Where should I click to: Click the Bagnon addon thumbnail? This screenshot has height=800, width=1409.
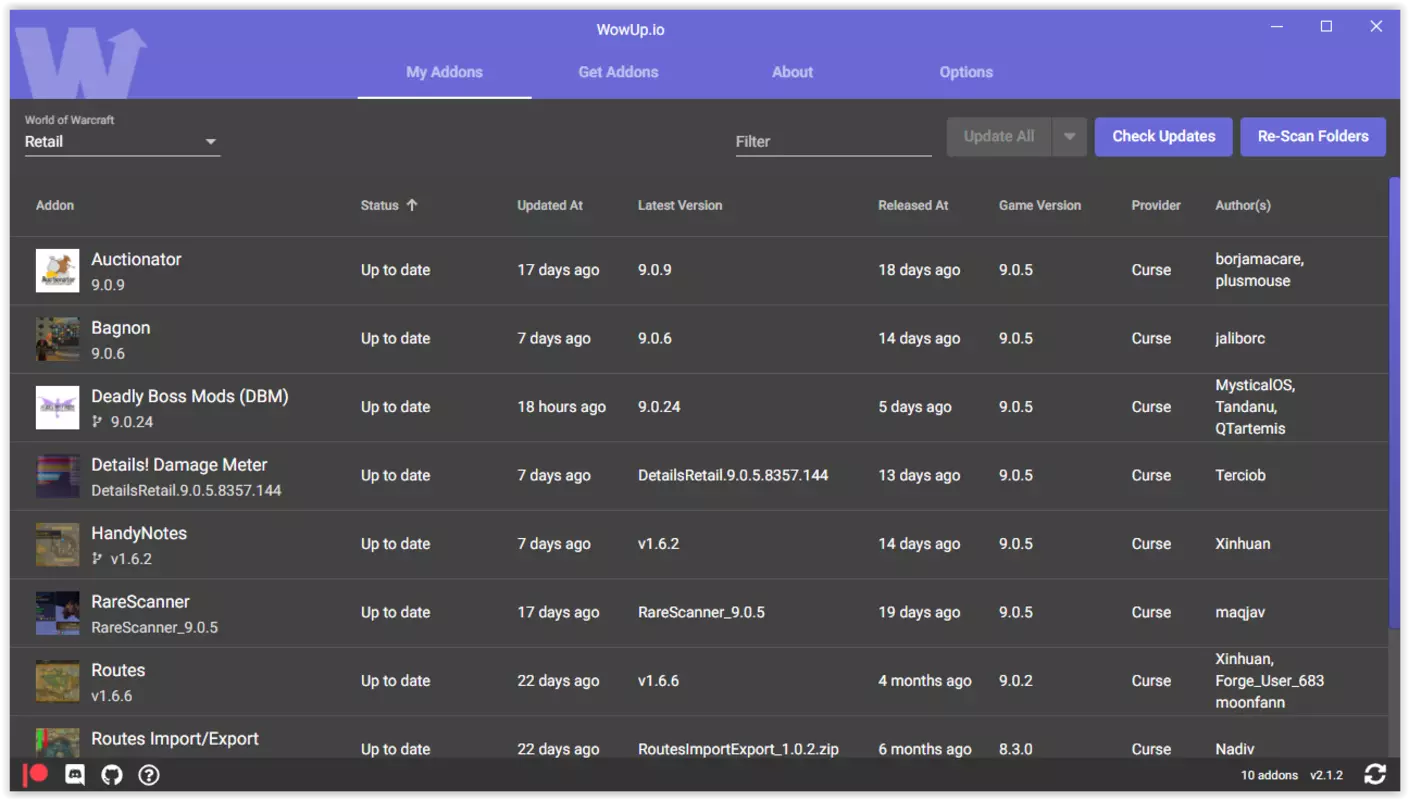(x=57, y=339)
